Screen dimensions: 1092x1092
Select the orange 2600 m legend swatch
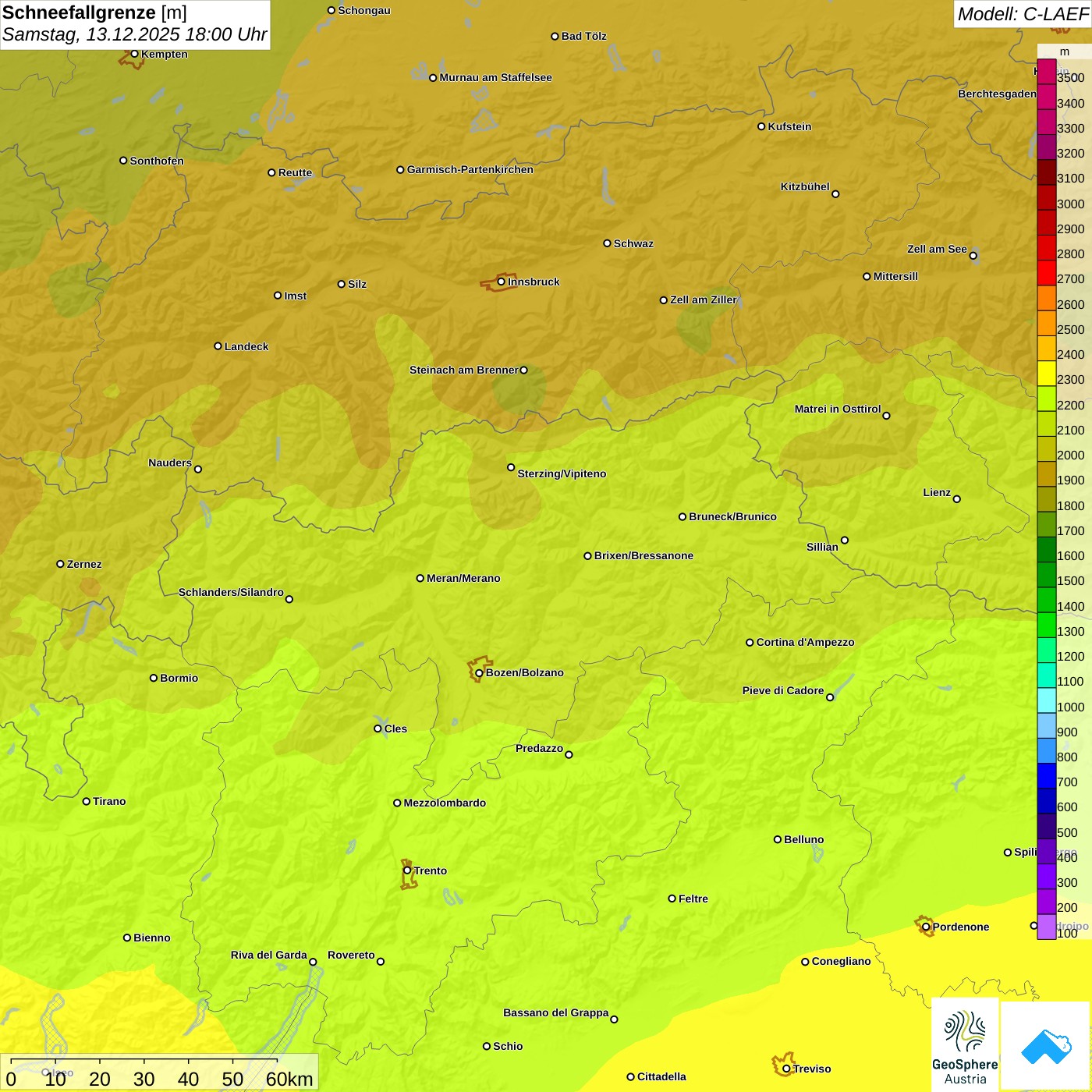1047,298
